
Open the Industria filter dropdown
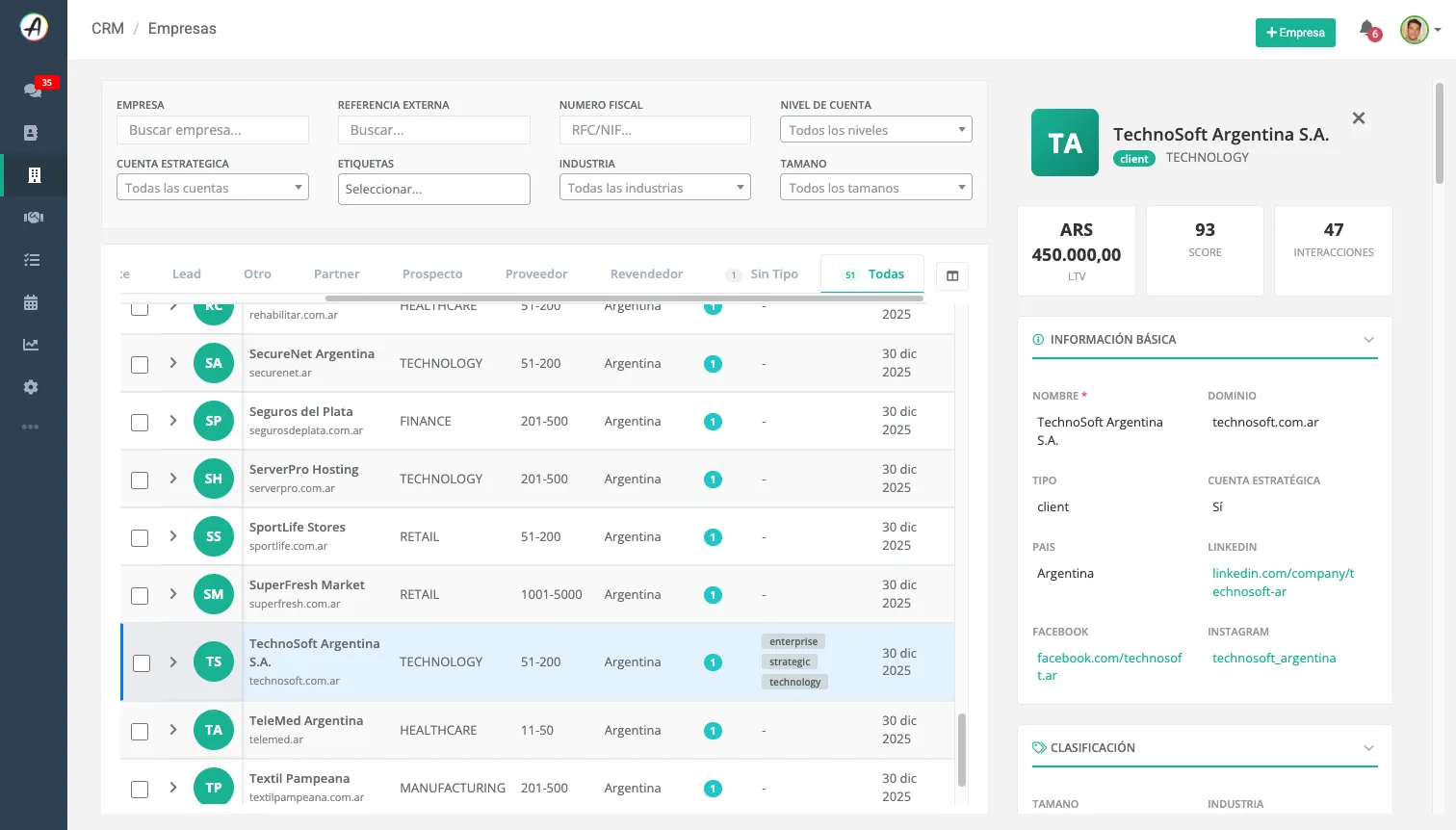[655, 188]
